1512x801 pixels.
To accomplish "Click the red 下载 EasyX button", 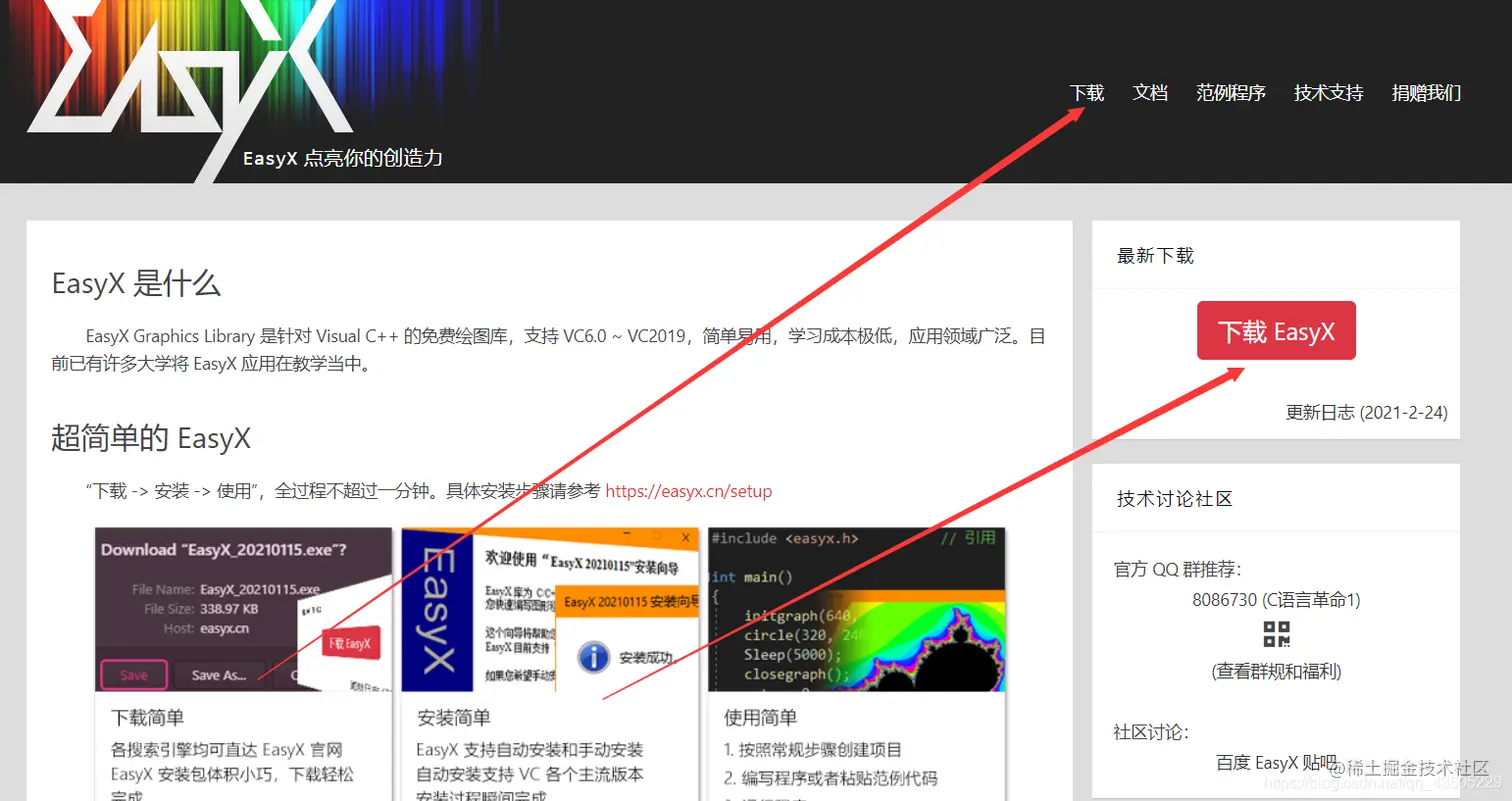I will coord(1275,330).
